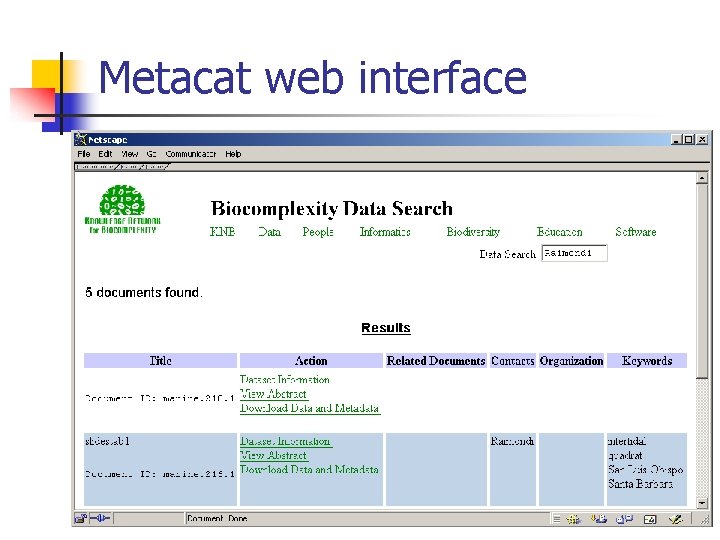This screenshot has height=540, width=720.
Task: Click the Contacts column header
Action: (512, 361)
